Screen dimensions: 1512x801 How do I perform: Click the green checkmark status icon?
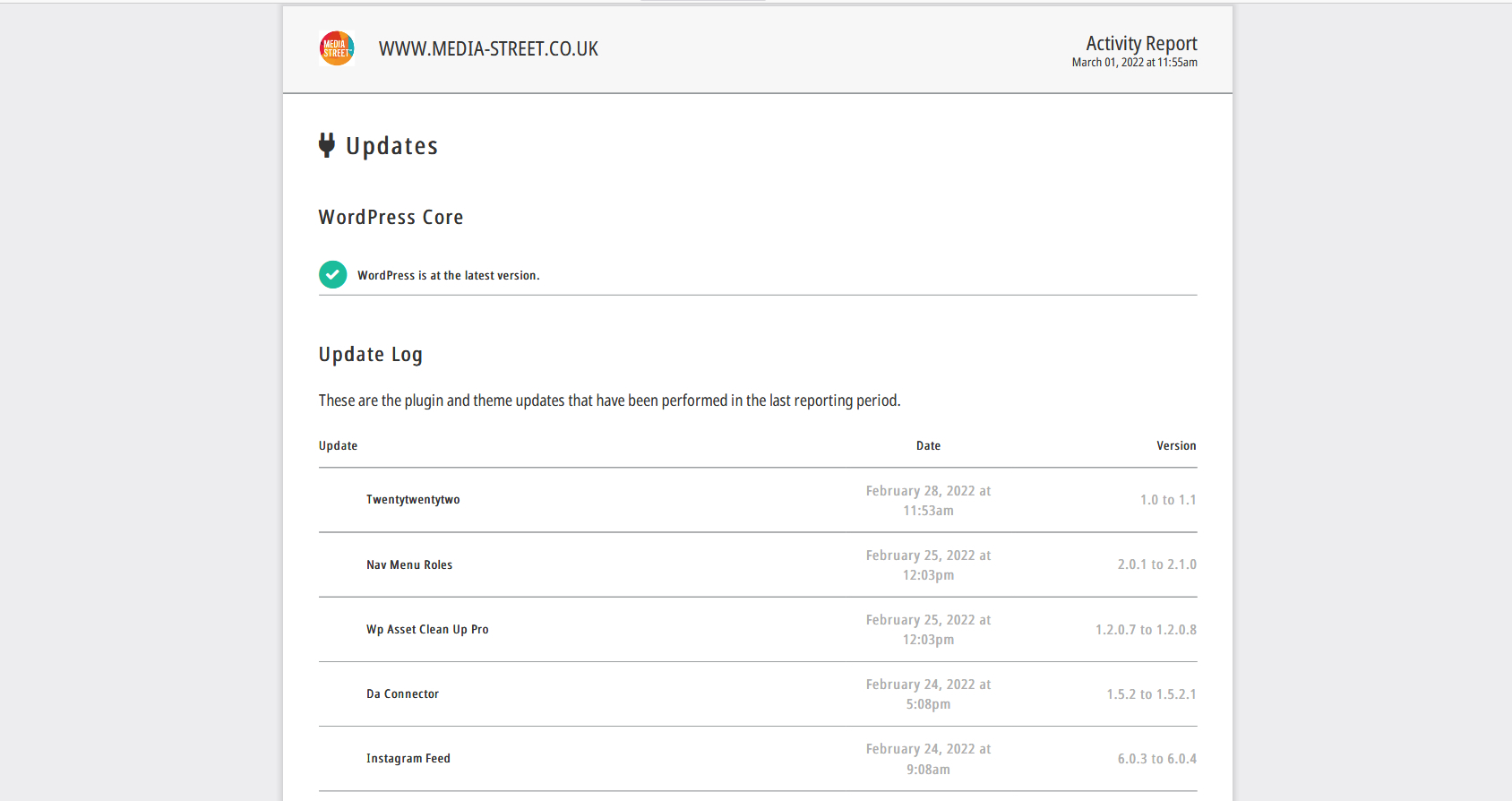pos(333,275)
